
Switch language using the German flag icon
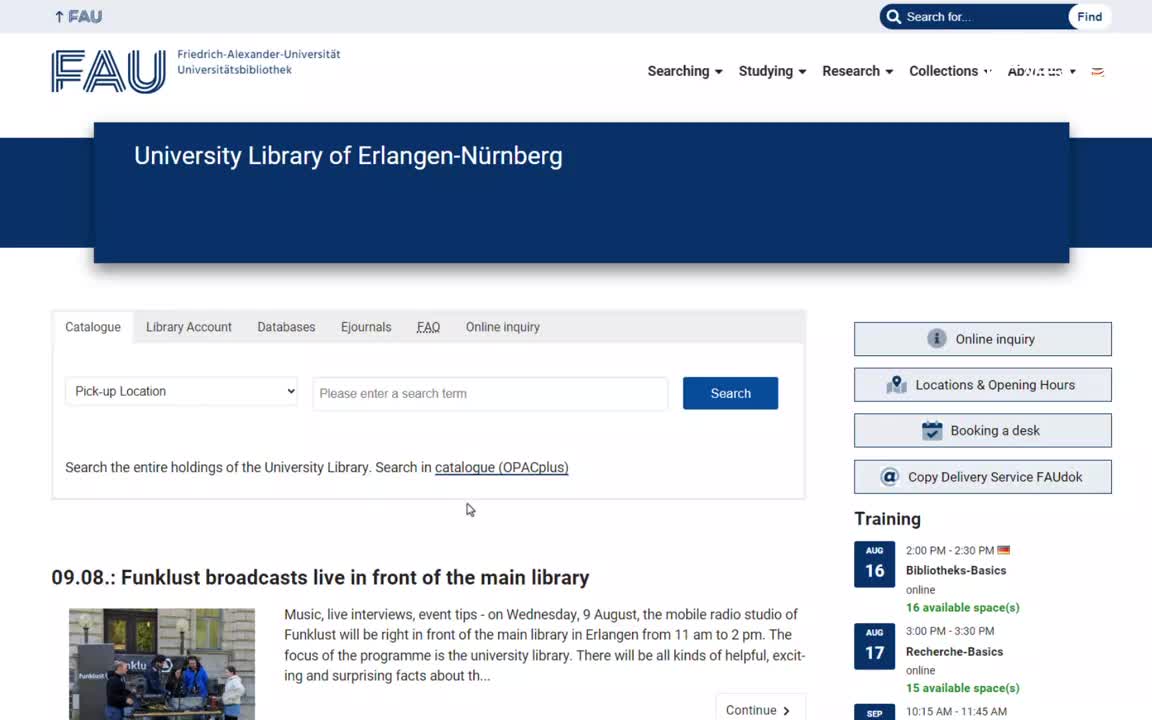click(x=1097, y=71)
